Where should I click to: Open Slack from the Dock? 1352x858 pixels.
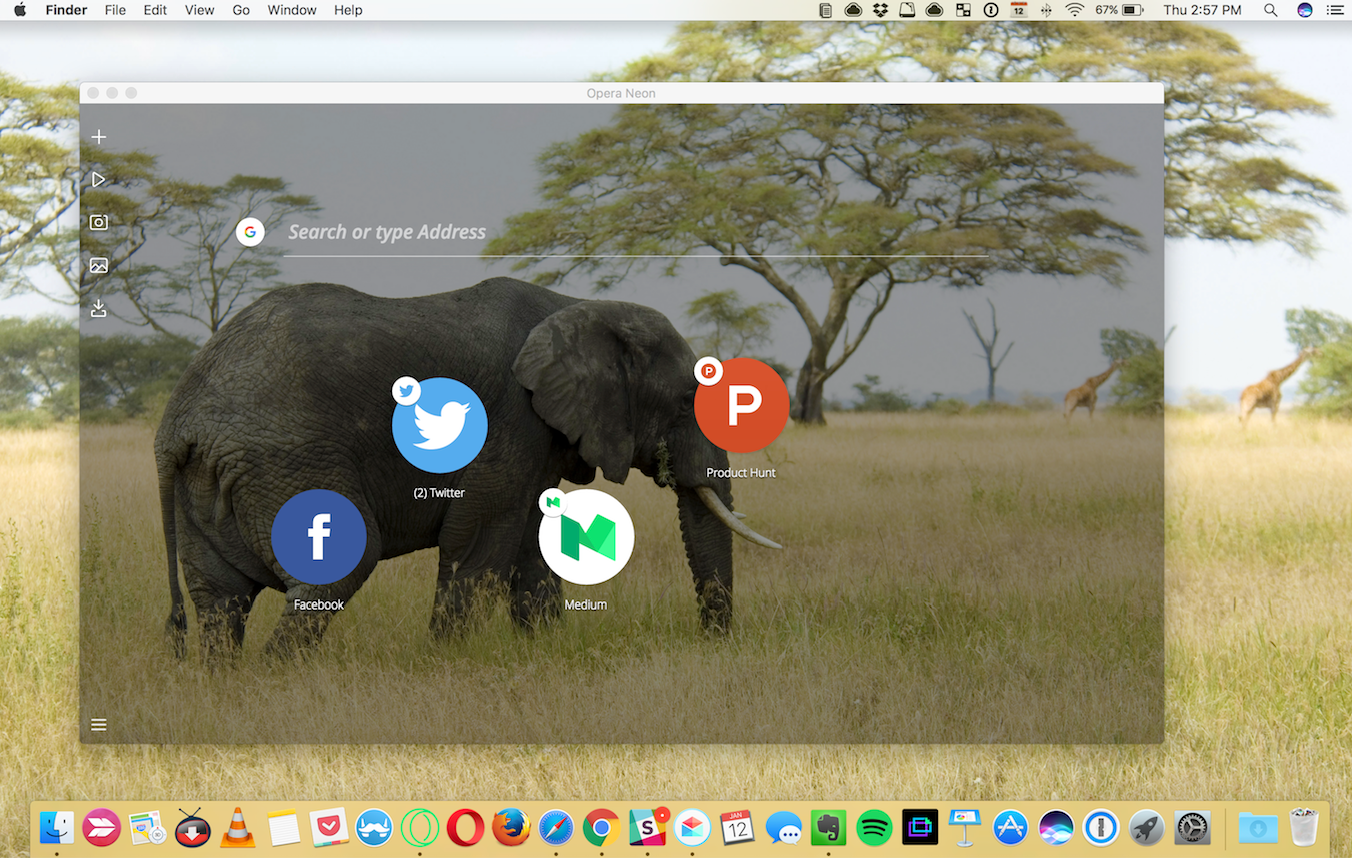[647, 827]
